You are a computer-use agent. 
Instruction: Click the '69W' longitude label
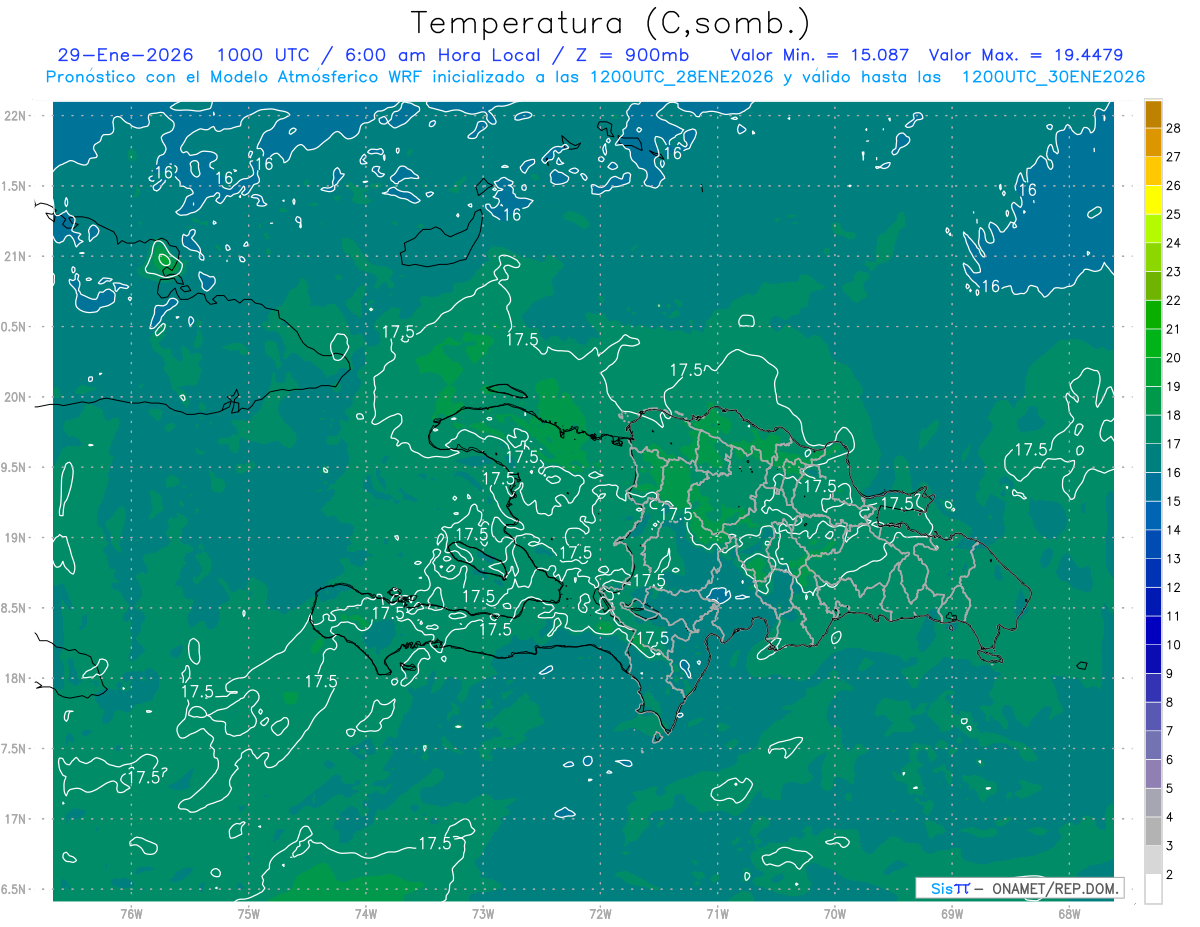coord(952,914)
